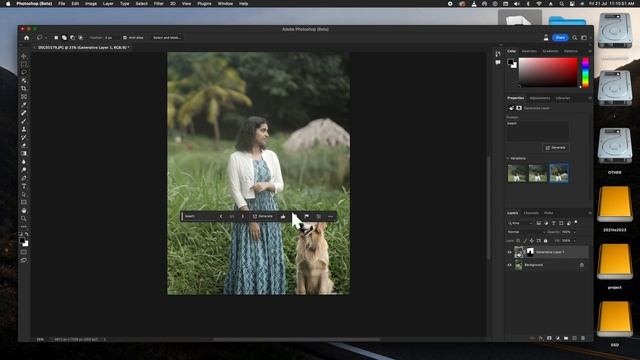Open the Image menu

click(x=91, y=4)
